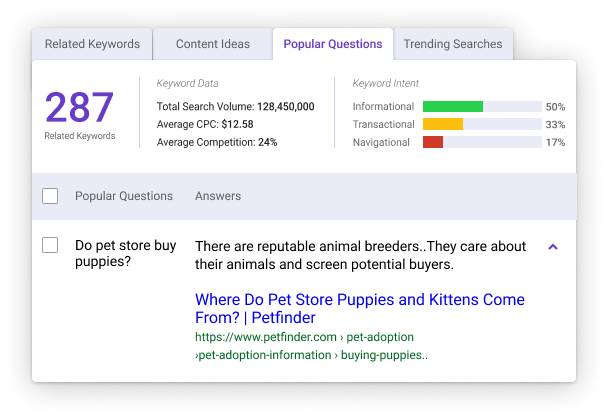
Task: Open the Content Ideas tab
Action: pos(213,44)
